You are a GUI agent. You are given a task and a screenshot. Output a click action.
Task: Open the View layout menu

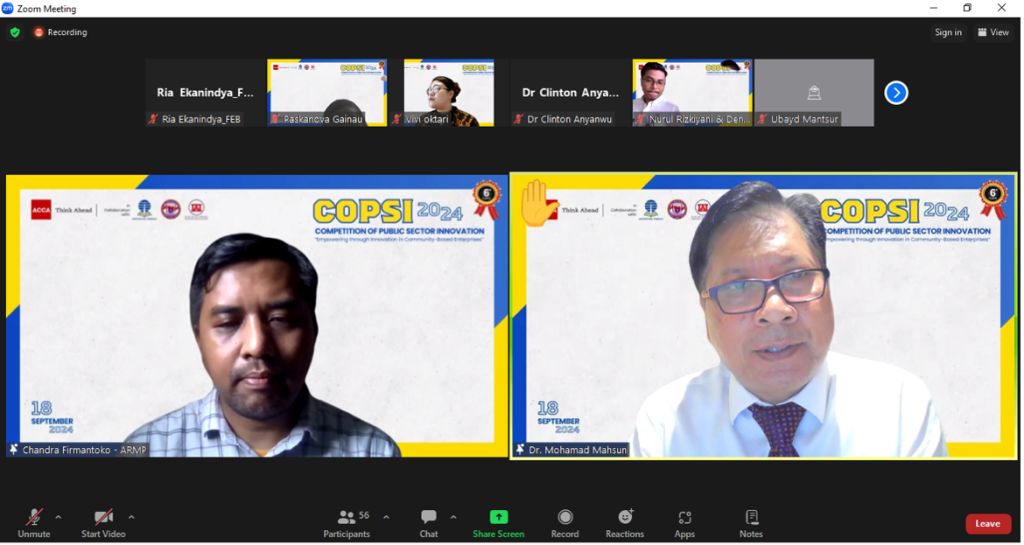click(993, 32)
